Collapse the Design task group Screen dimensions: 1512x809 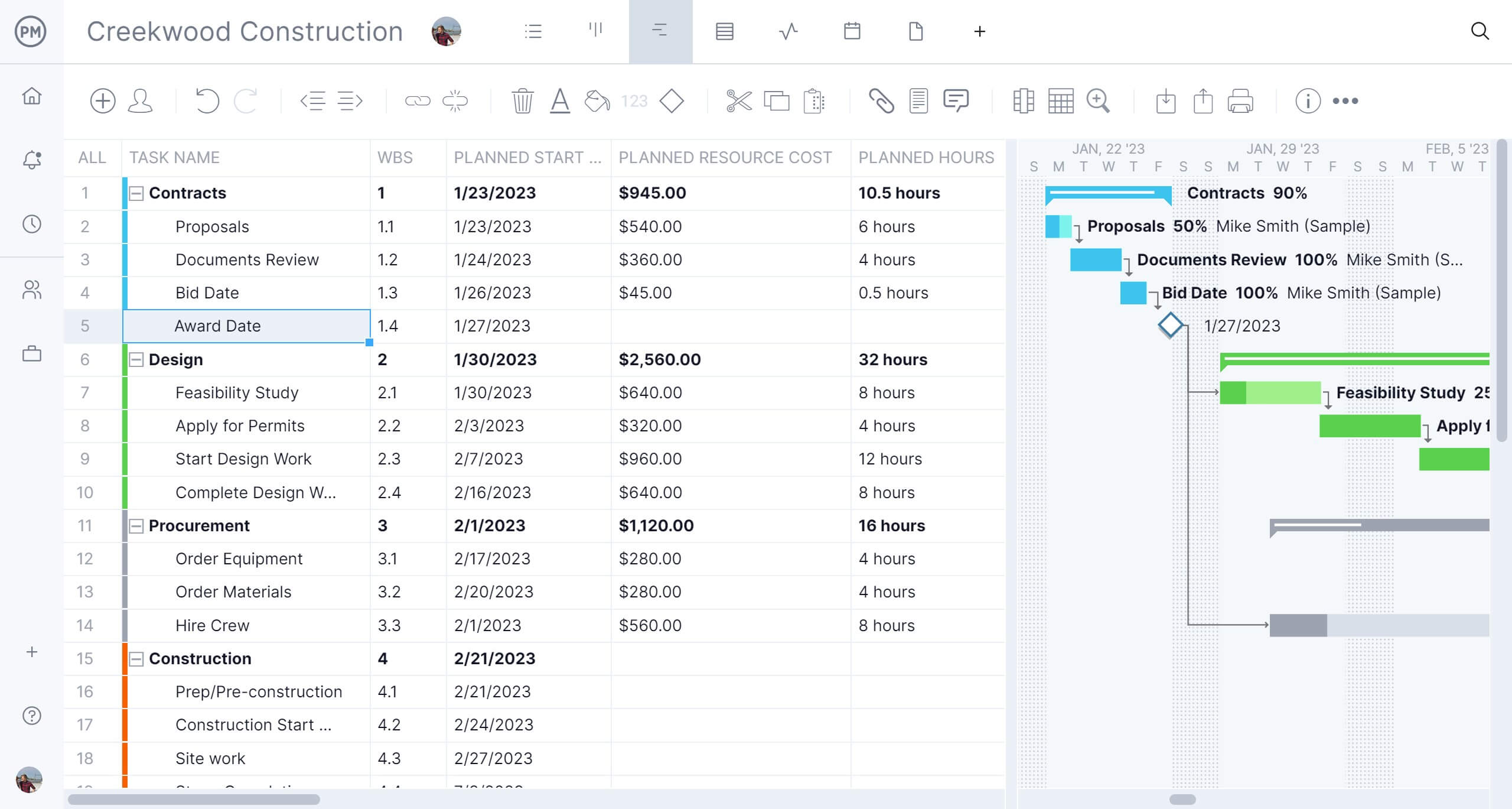tap(136, 360)
